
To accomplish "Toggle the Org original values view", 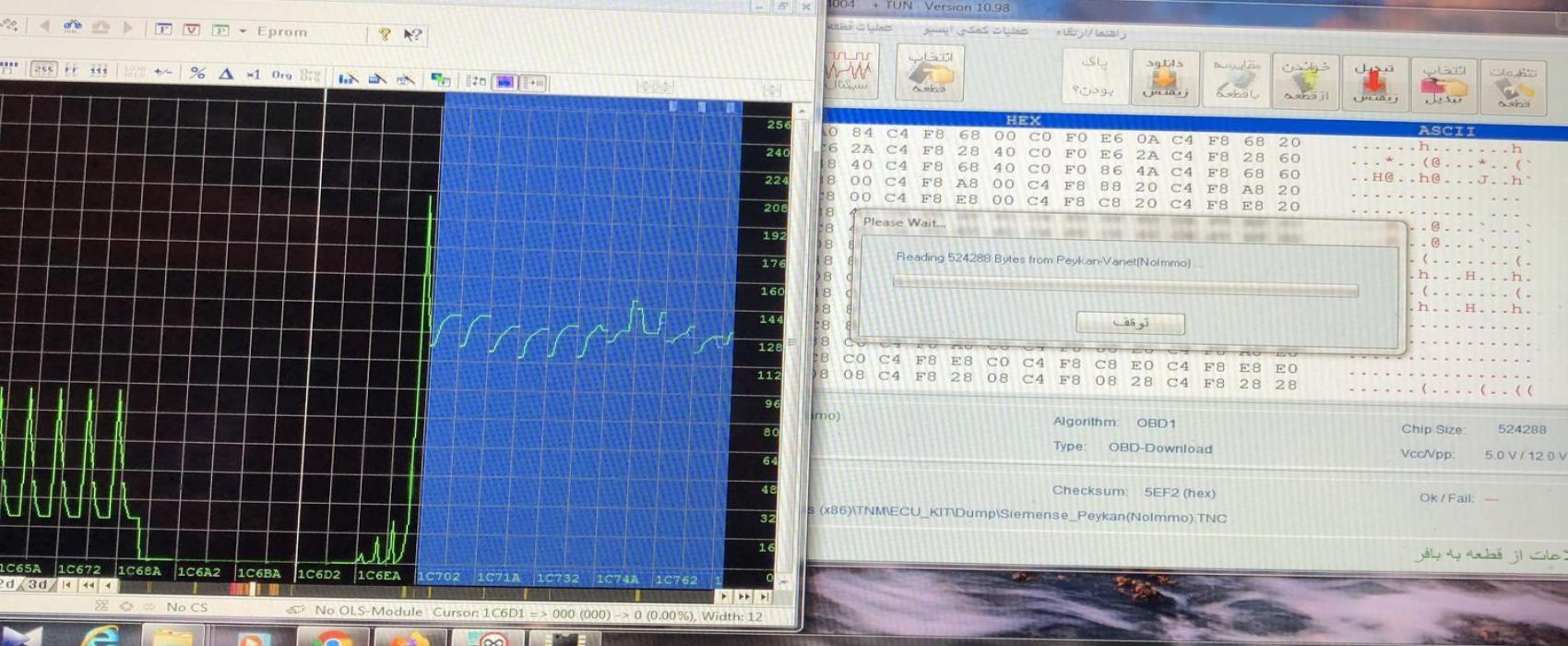I will [282, 75].
